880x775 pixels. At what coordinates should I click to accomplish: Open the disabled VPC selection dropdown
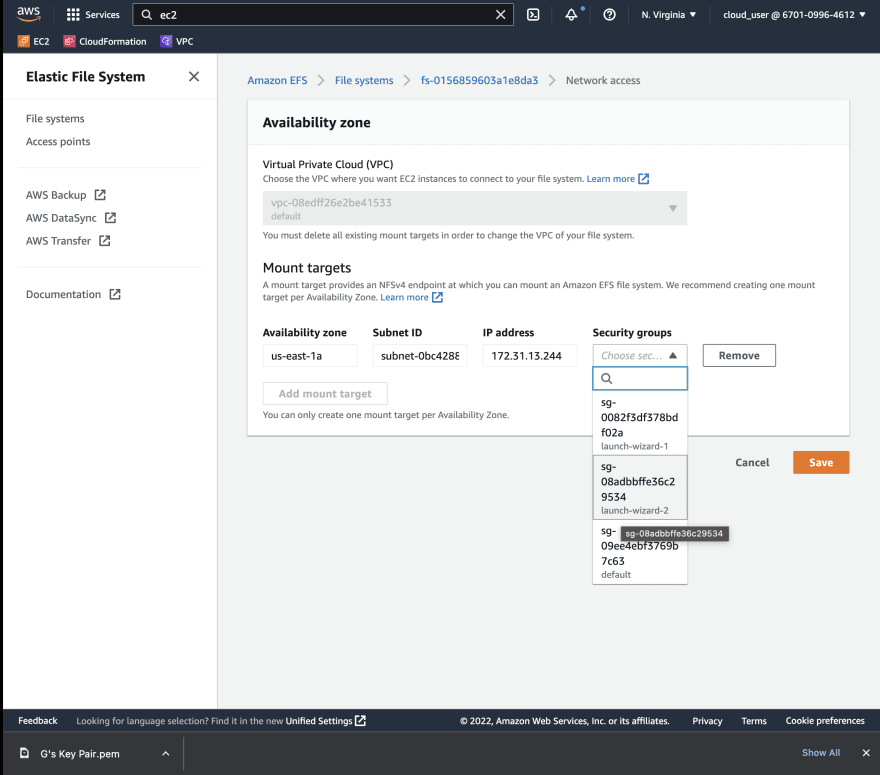coord(475,208)
